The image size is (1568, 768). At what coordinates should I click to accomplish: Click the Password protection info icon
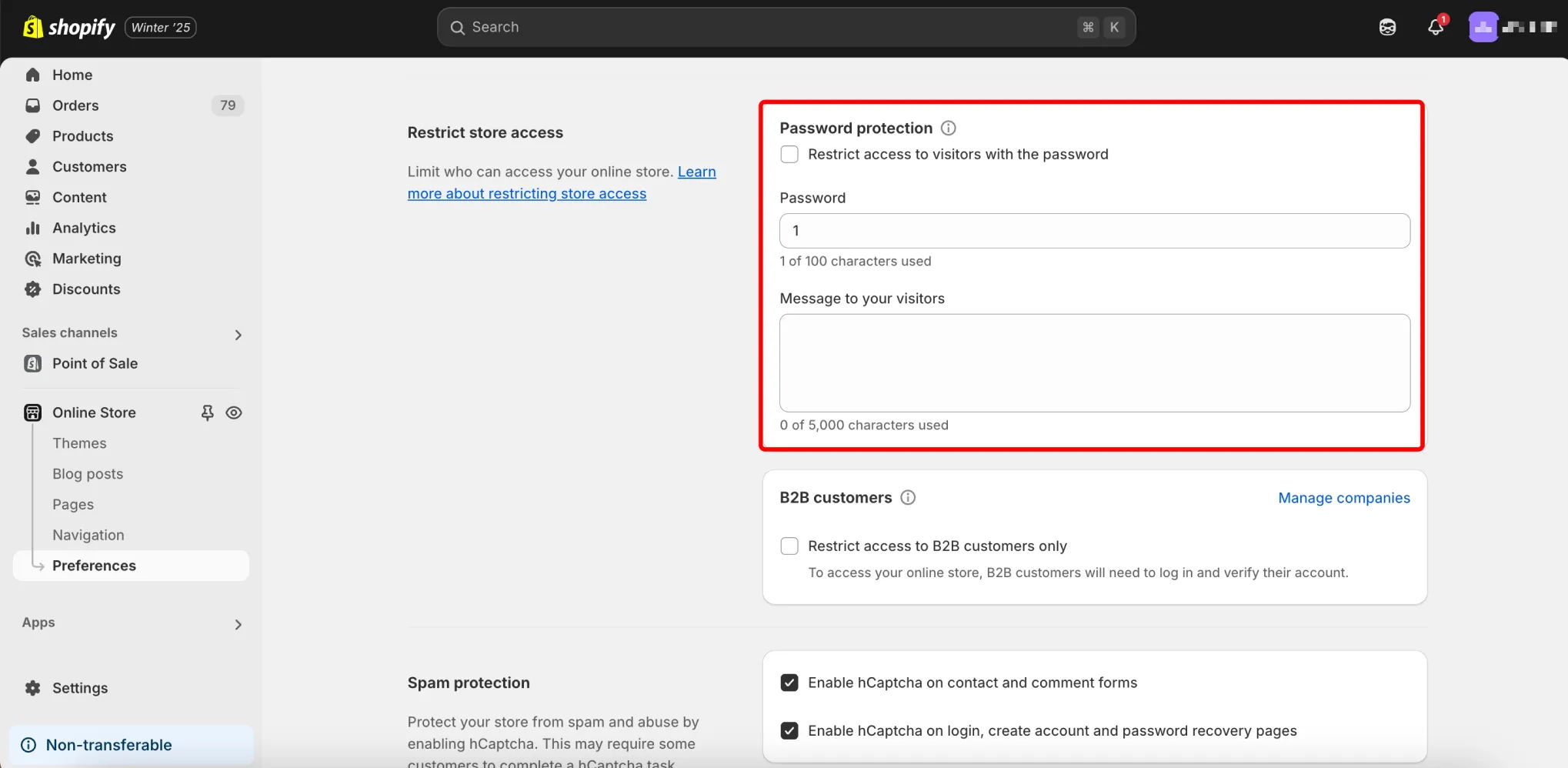949,128
